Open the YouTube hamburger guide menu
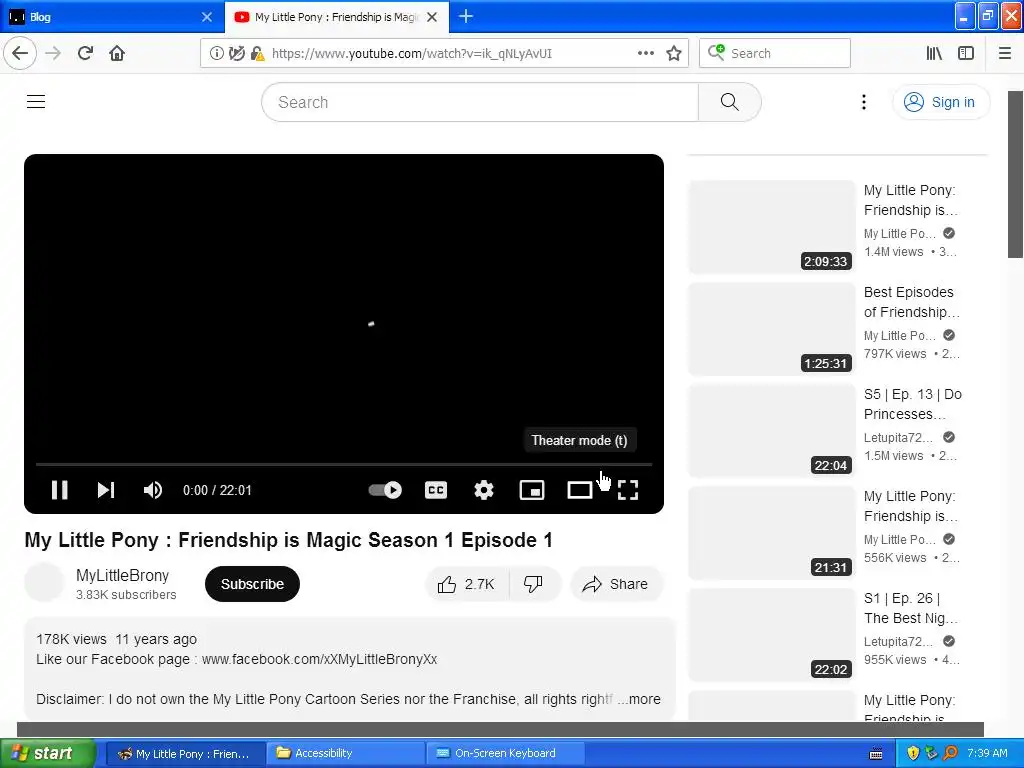 (x=36, y=102)
